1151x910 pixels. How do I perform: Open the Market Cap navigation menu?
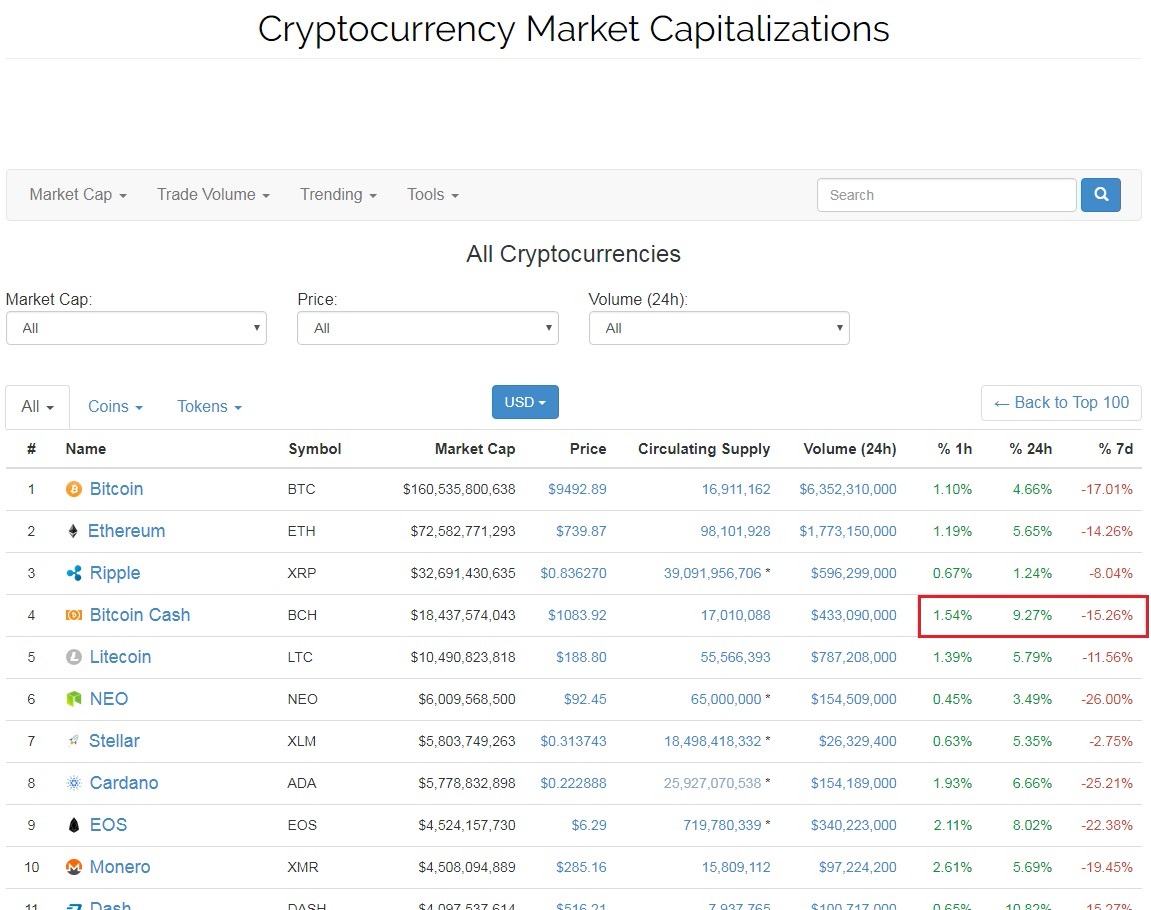click(78, 194)
